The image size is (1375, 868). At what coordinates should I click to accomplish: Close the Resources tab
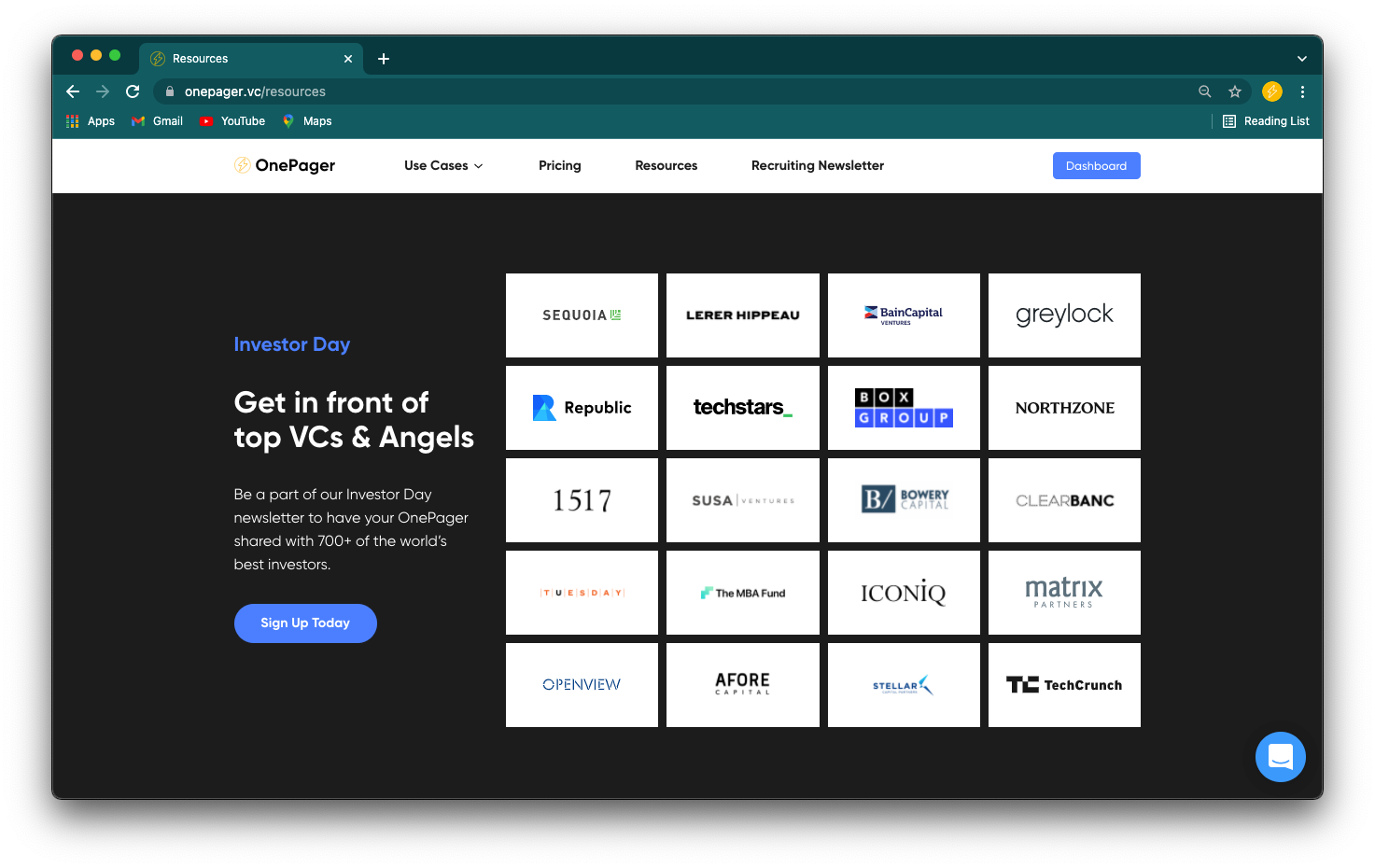pos(348,59)
